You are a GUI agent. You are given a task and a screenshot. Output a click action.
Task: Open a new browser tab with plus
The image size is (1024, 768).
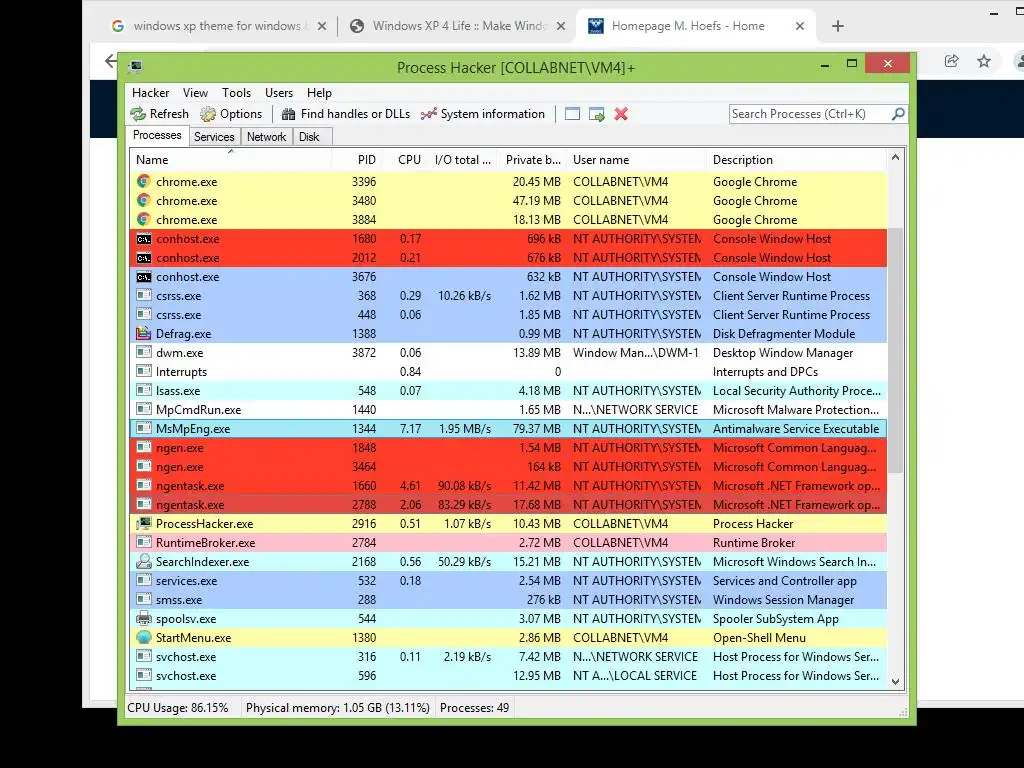pos(838,26)
